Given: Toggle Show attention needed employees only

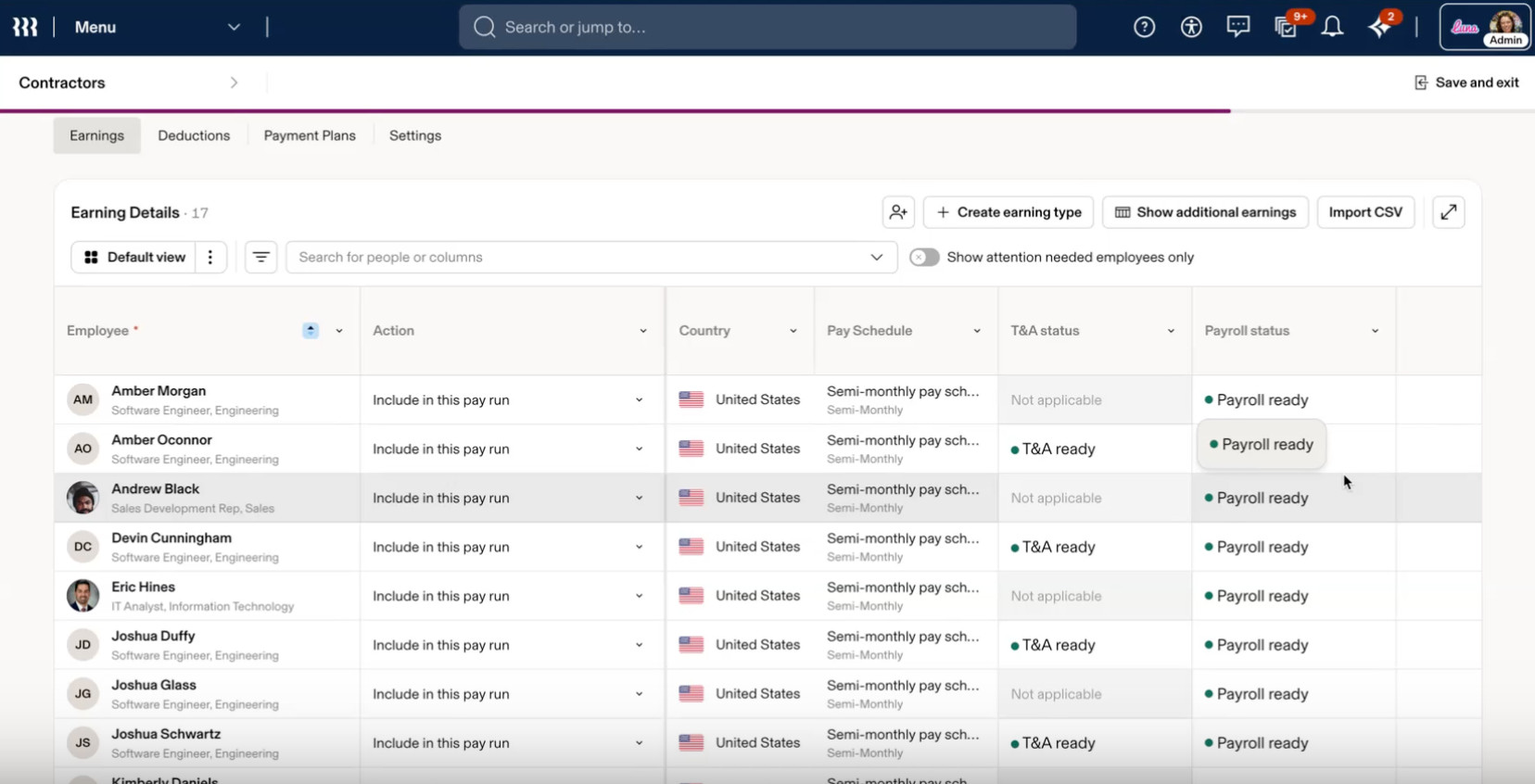Looking at the screenshot, I should click(924, 257).
